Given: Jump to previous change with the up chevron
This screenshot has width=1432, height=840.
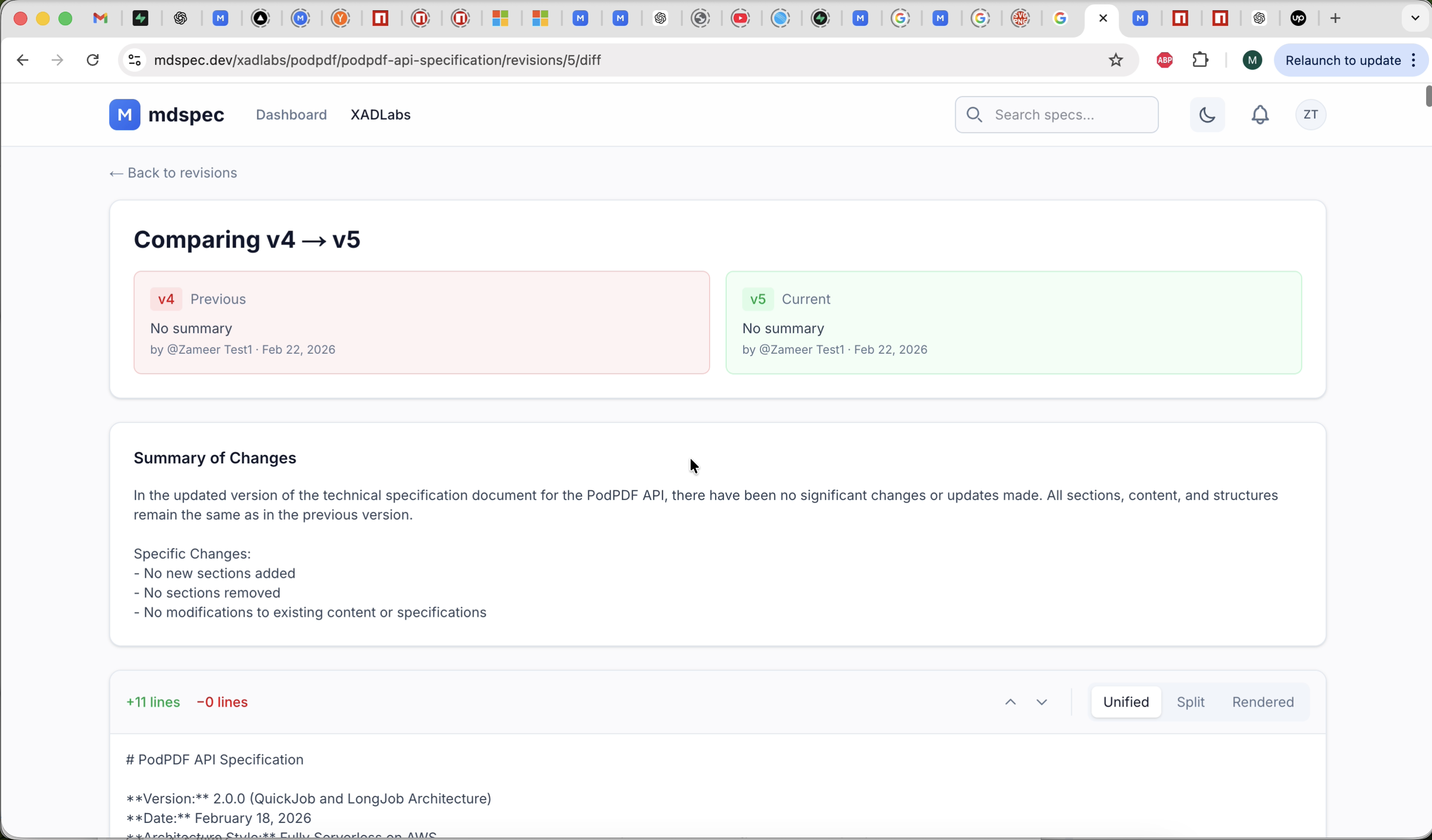Looking at the screenshot, I should 1011,702.
